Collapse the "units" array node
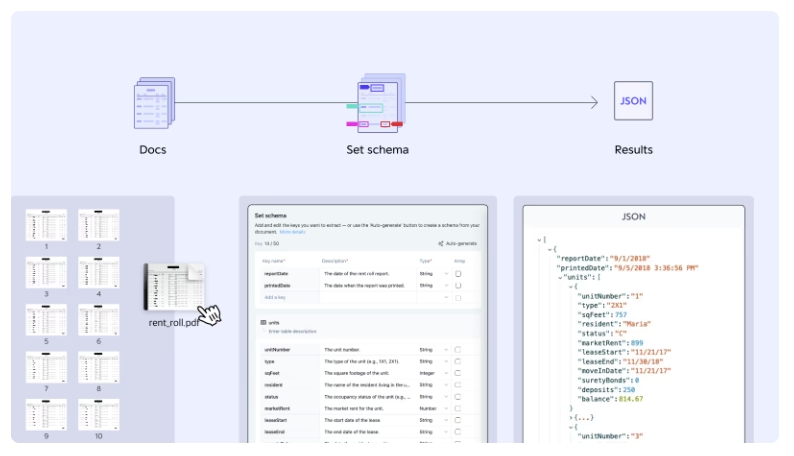Screen dimensions: 794x456 click(x=560, y=277)
